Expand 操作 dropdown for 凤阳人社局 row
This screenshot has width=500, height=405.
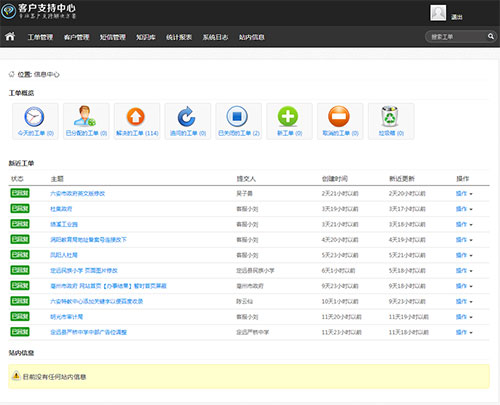pos(464,255)
